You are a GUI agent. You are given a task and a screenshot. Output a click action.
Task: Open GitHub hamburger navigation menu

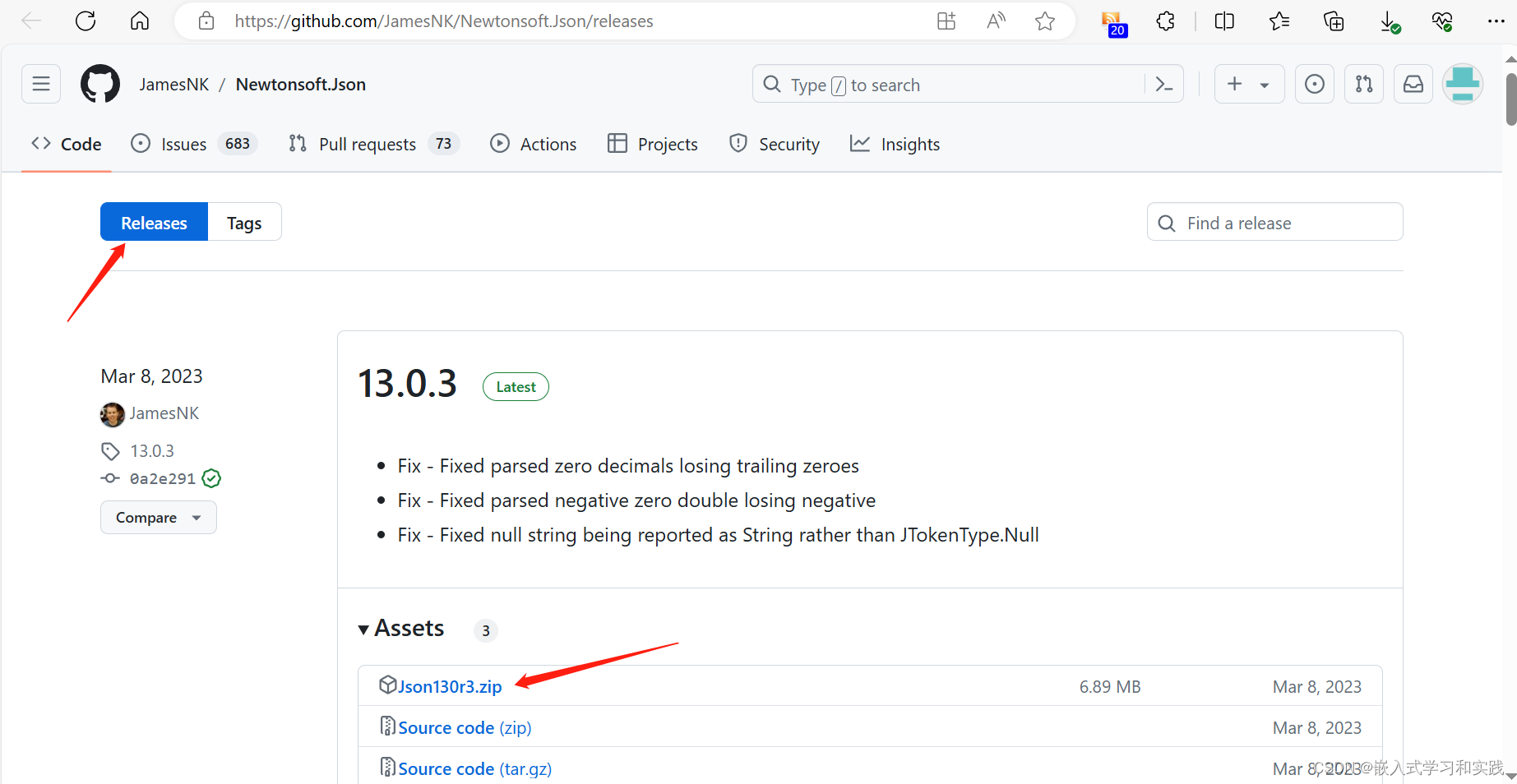(41, 84)
